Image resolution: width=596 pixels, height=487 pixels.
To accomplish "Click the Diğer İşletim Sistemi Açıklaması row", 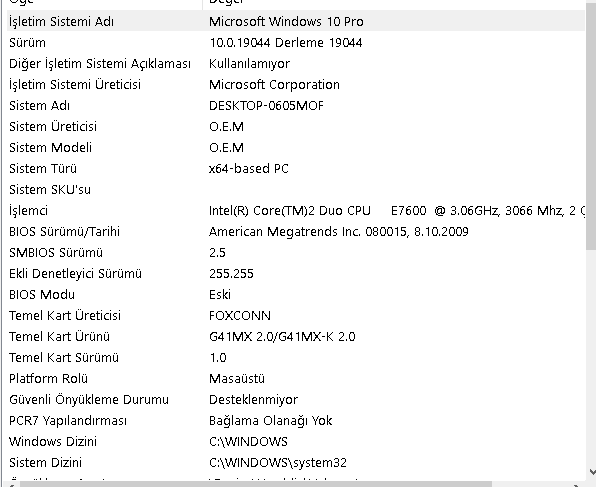I will [296, 63].
